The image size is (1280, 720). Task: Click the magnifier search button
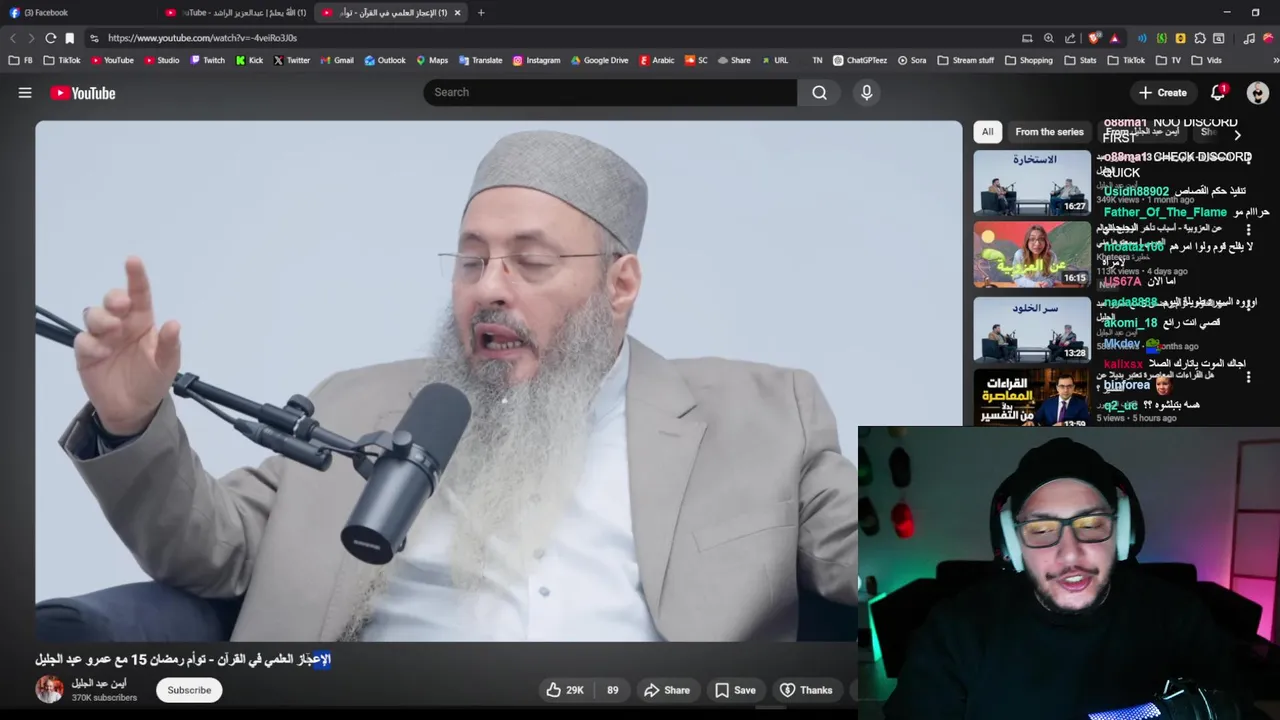(x=819, y=92)
